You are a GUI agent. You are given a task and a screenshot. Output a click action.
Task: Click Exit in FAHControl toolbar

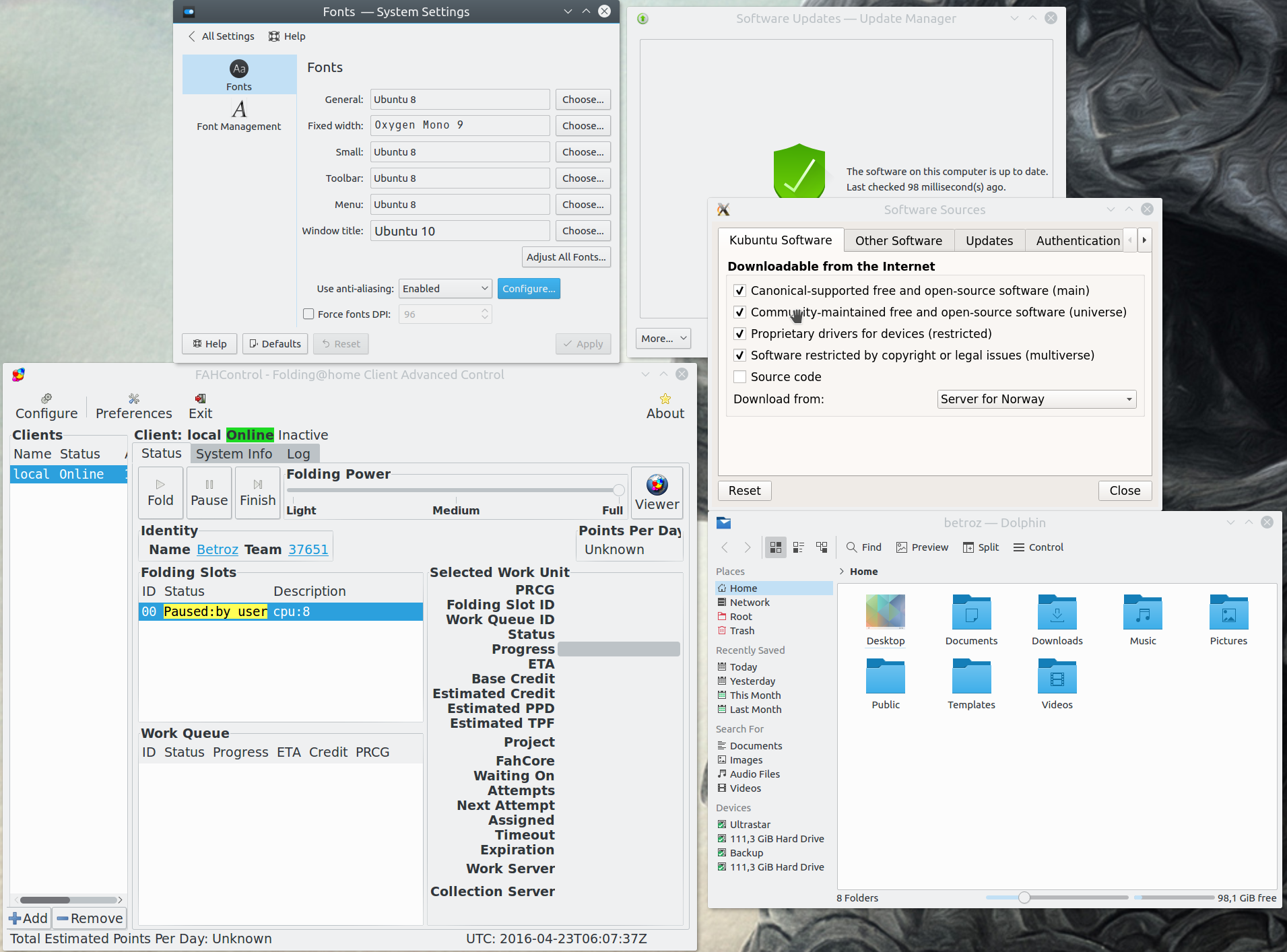tap(200, 407)
